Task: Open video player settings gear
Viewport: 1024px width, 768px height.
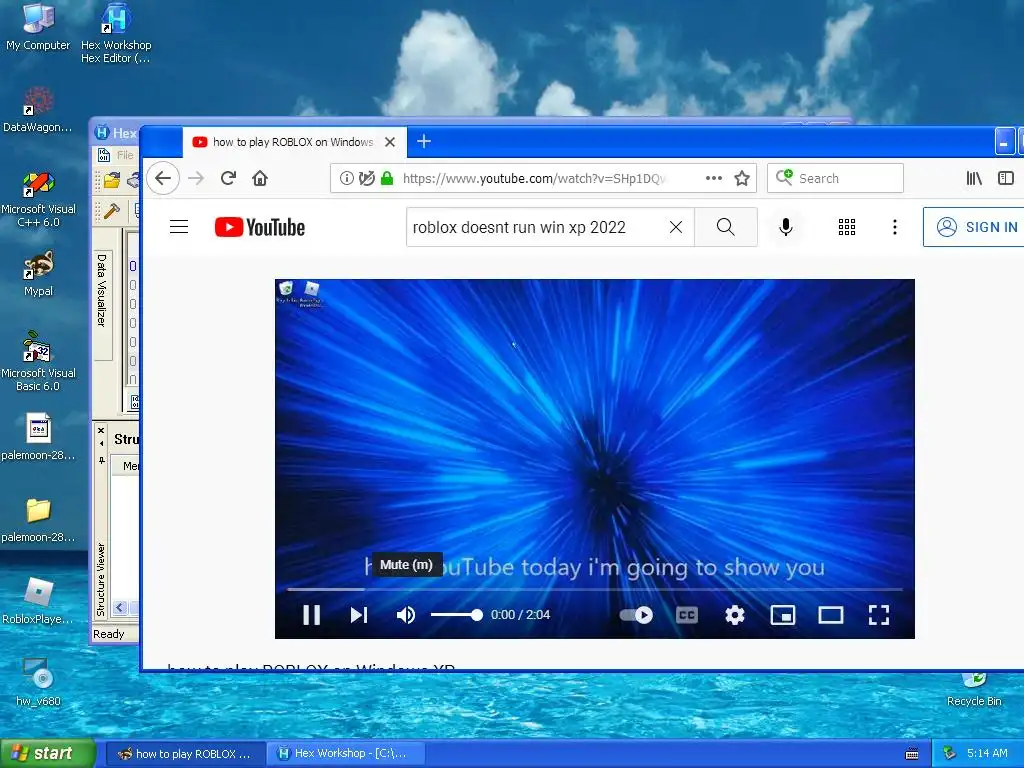Action: [x=735, y=615]
